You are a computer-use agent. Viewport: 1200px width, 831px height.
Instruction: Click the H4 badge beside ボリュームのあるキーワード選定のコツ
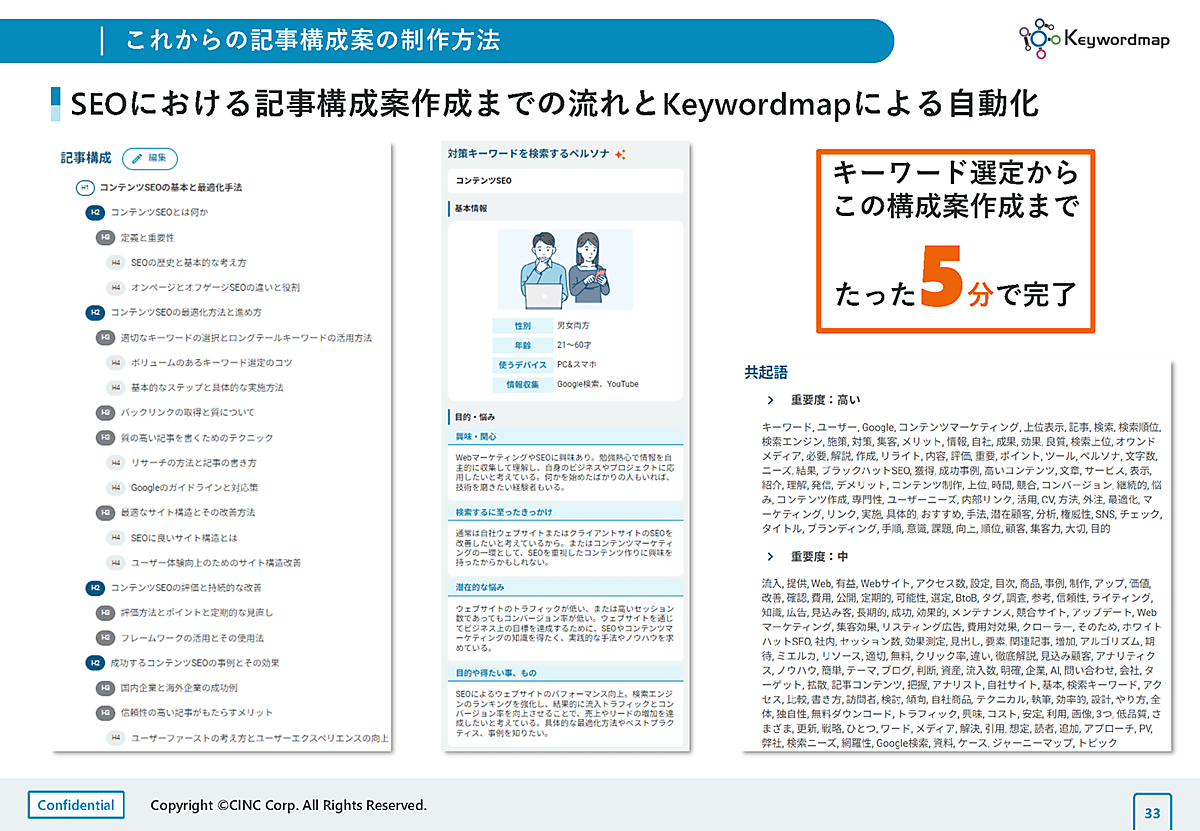[x=115, y=362]
